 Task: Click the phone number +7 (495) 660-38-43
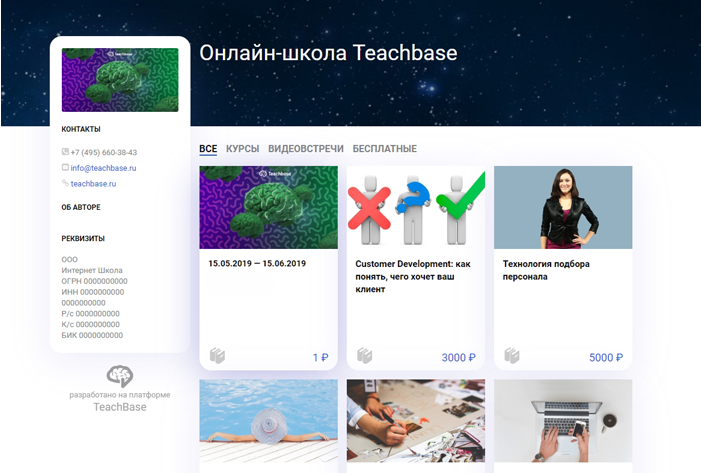[104, 152]
